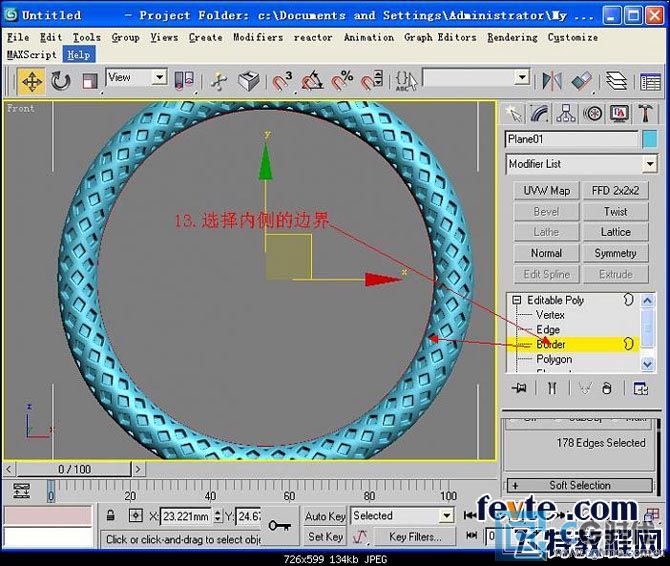Click the Mirror tool icon
The image size is (670, 566).
click(x=552, y=81)
